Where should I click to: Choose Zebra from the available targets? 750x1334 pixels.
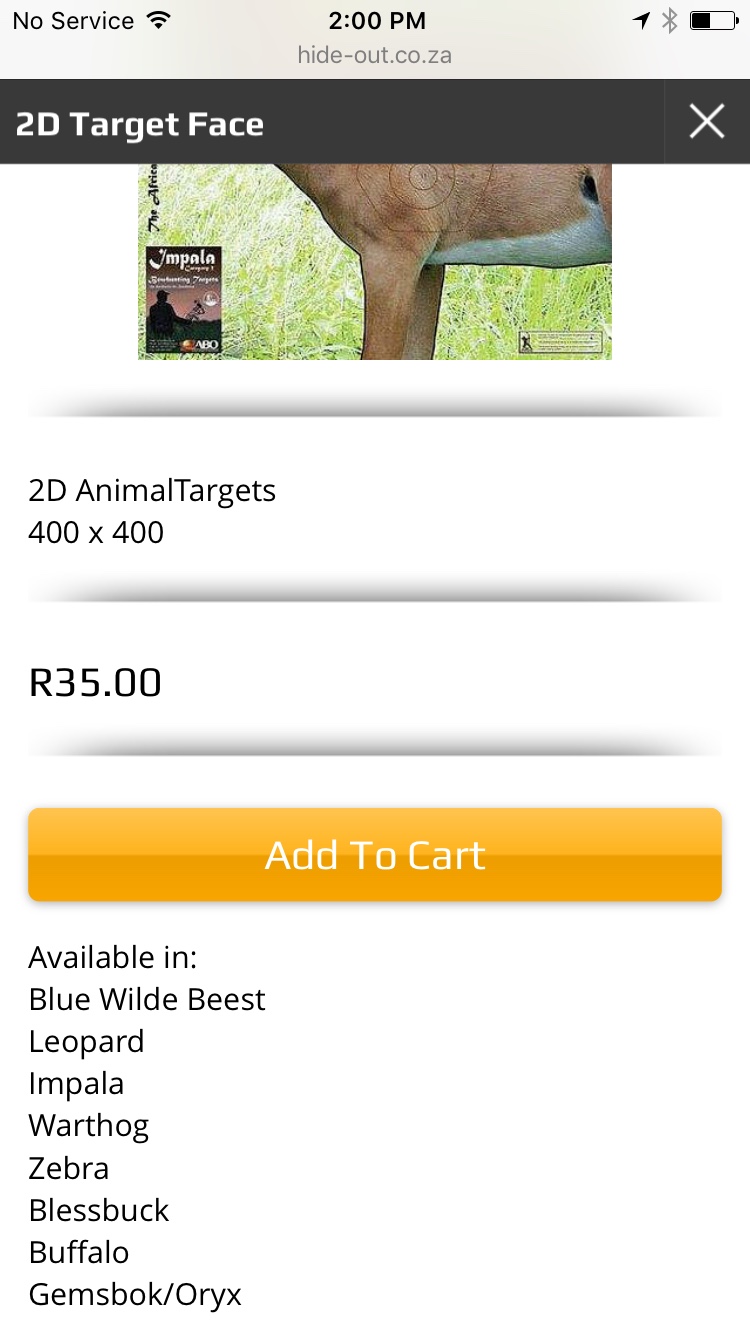coord(69,1168)
